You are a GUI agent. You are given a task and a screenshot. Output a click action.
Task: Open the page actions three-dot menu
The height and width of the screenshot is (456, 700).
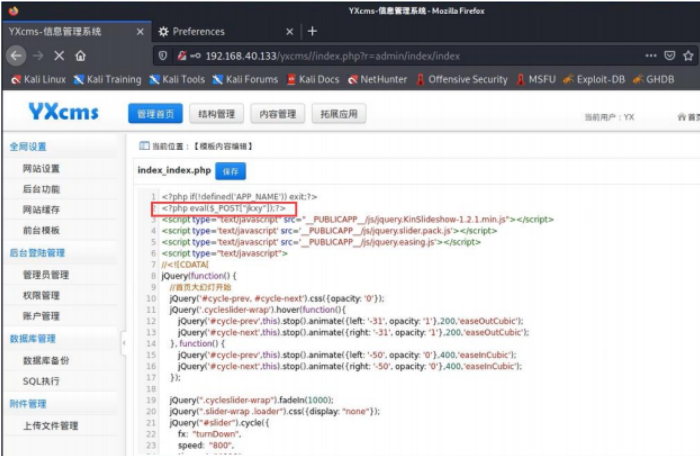coord(651,56)
